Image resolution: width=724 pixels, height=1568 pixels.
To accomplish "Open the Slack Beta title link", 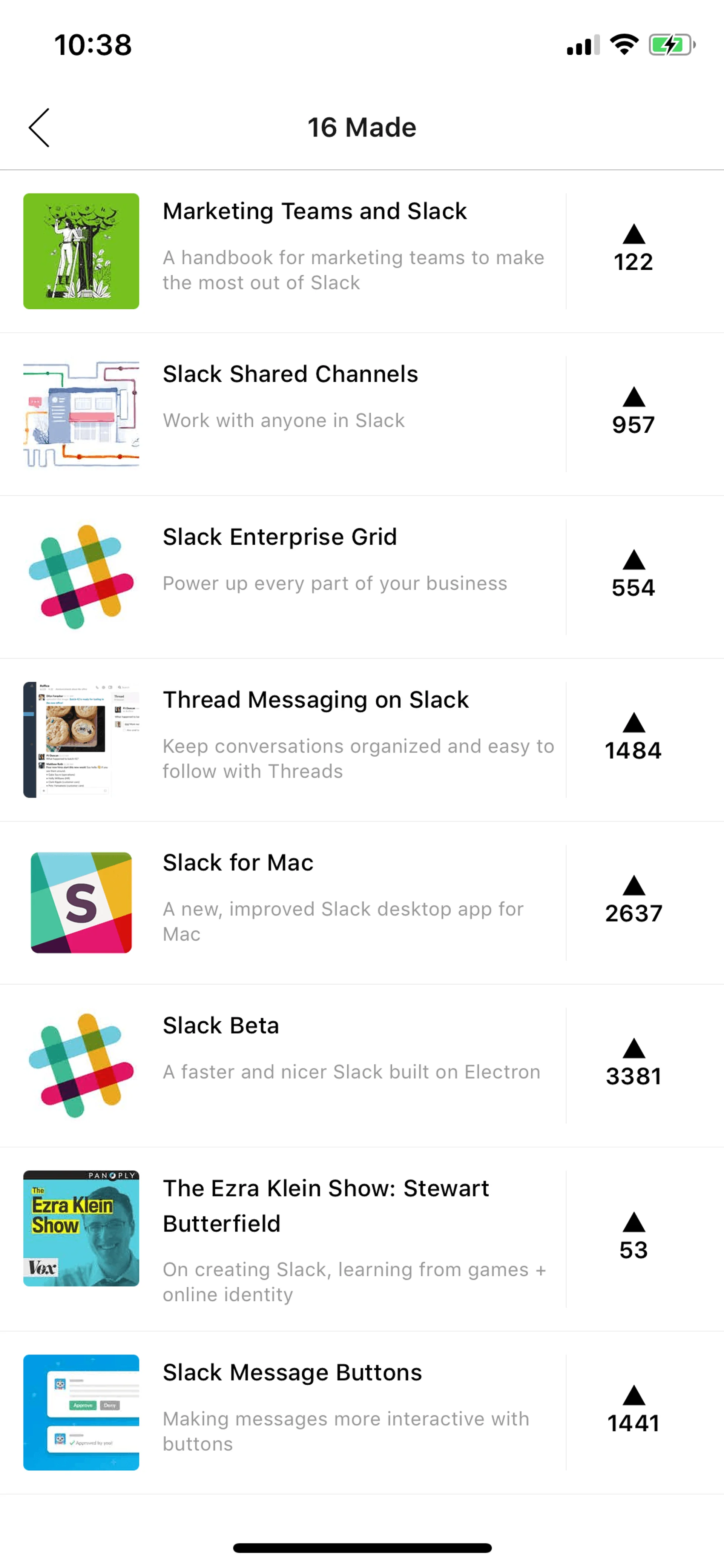I will (x=221, y=1026).
